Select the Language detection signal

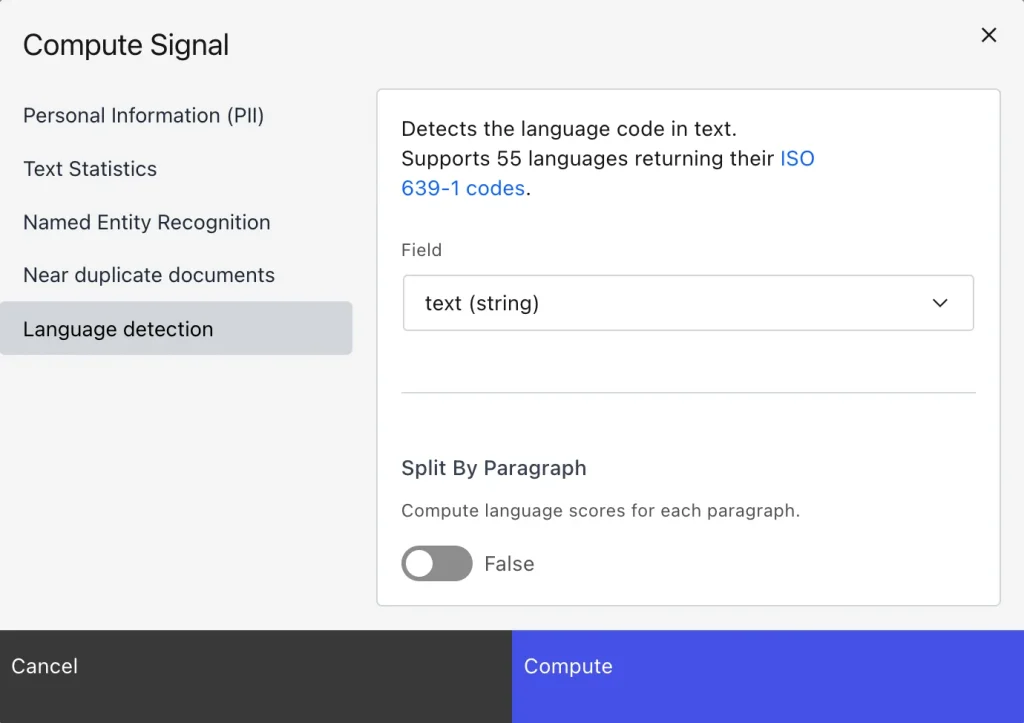point(176,329)
